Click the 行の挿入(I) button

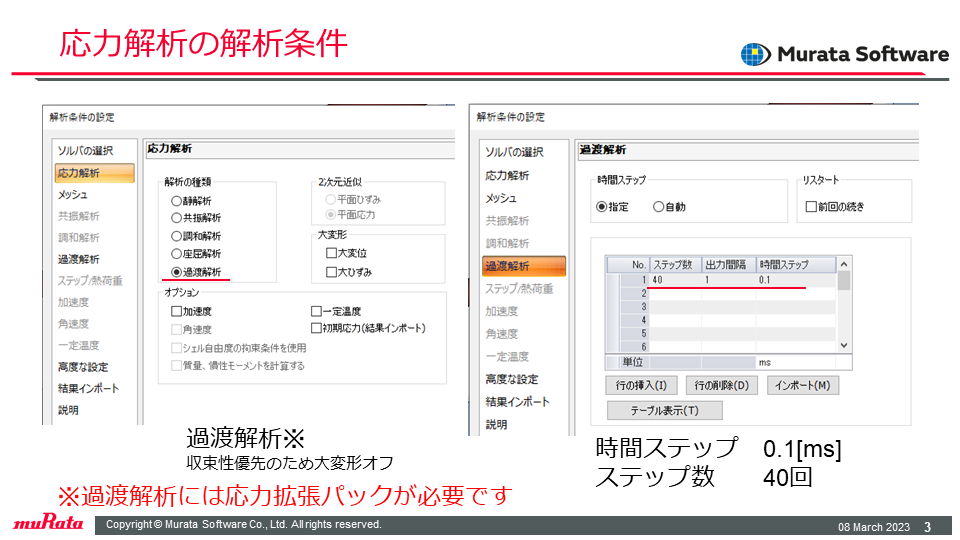pyautogui.click(x=641, y=386)
